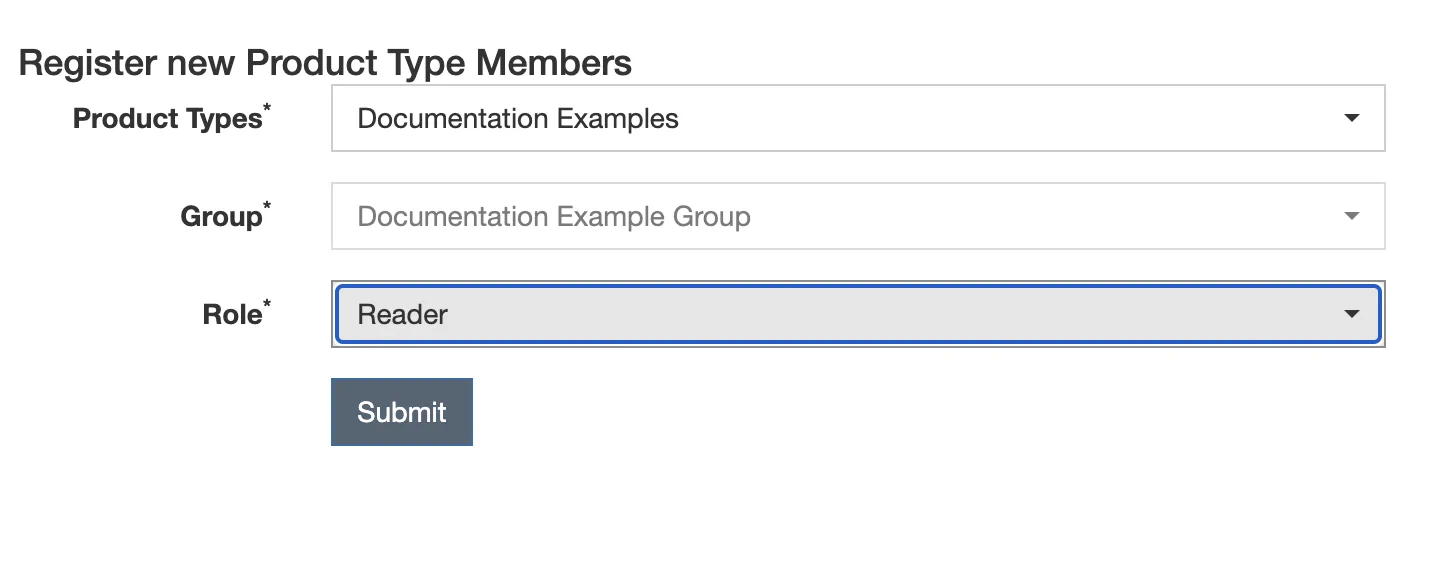The height and width of the screenshot is (576, 1448).
Task: Click the selected 'Documentation Examples' text
Action: tap(518, 118)
